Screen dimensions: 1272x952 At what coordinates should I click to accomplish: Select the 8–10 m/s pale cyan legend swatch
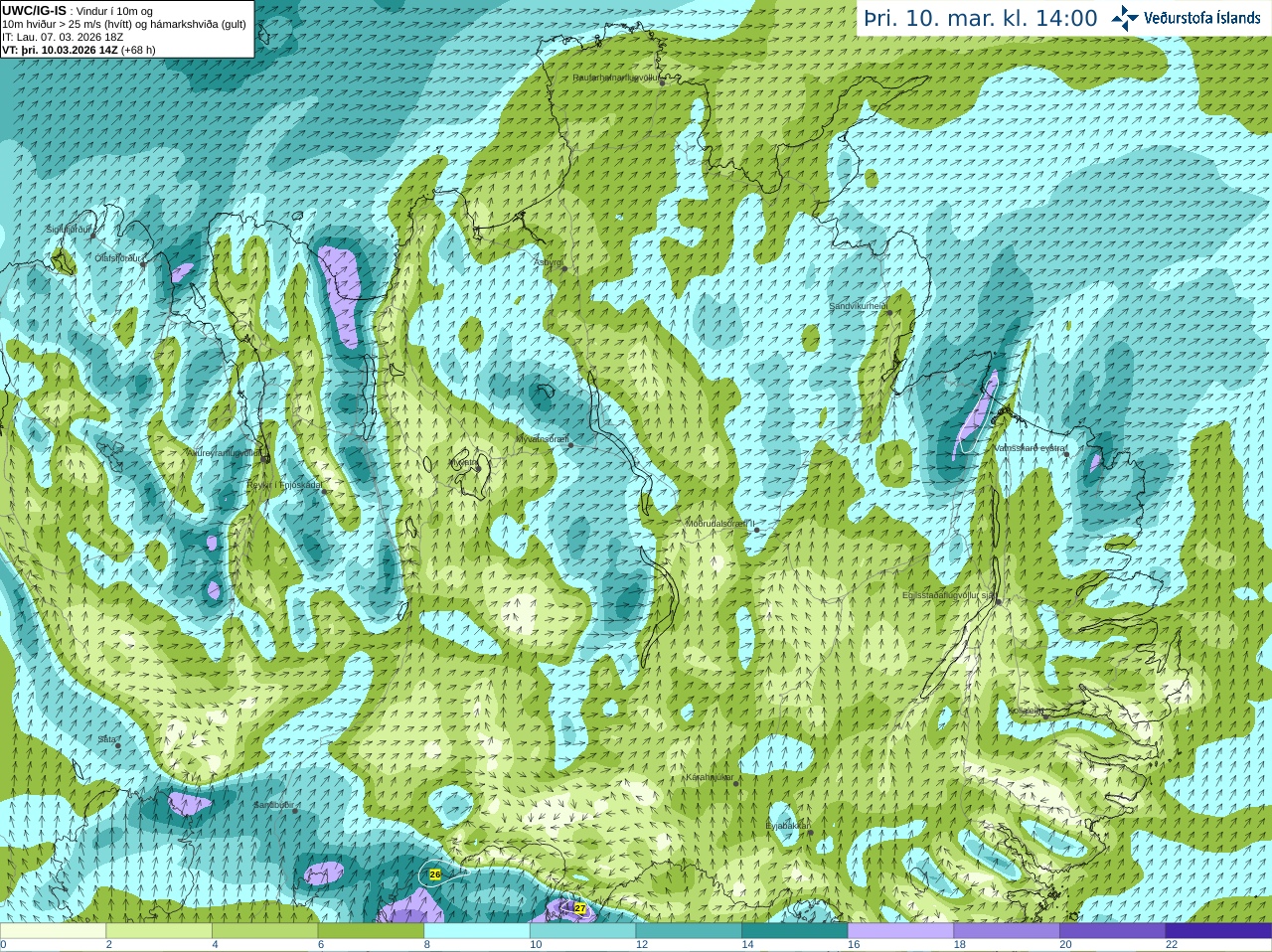[477, 931]
